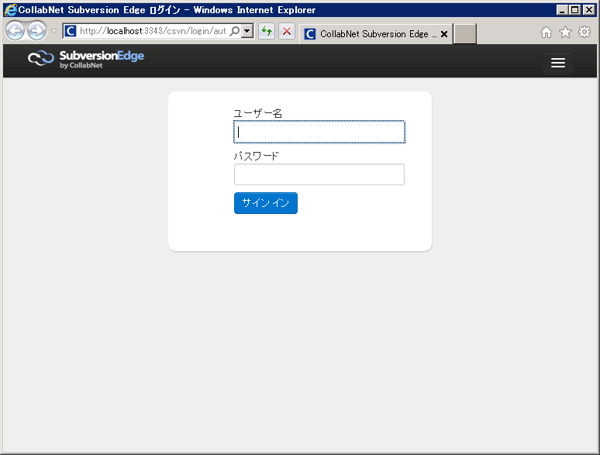Expand the address bar autocomplete dropdown
Image resolution: width=600 pixels, height=455 pixels.
pyautogui.click(x=248, y=31)
